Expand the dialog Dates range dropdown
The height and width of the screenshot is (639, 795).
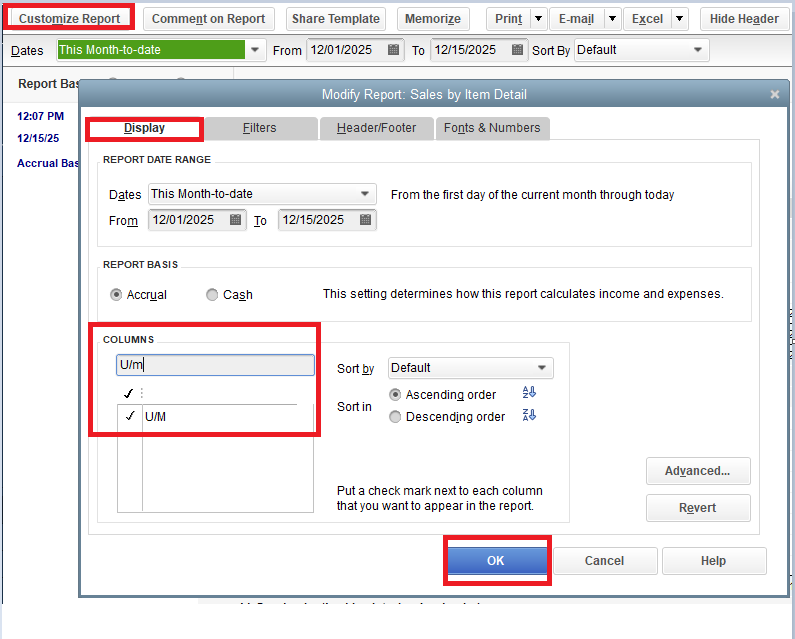pos(364,195)
